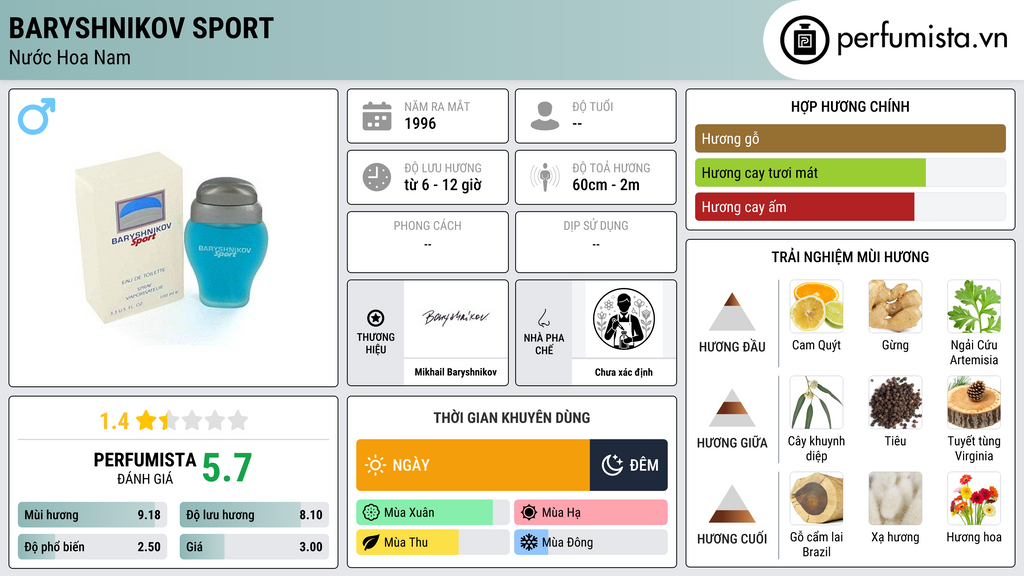Click the Tuyết tùng Virginia cedar image
The width and height of the screenshot is (1024, 576).
click(974, 402)
